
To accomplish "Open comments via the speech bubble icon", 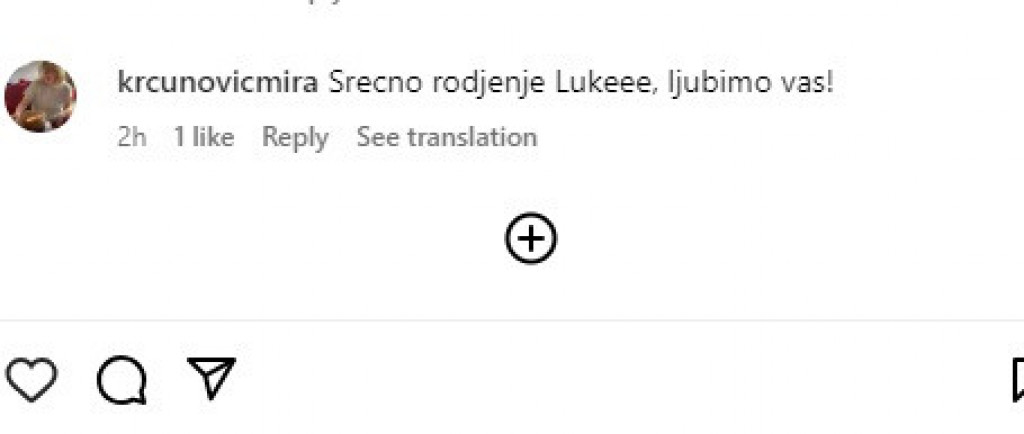I will coord(122,380).
